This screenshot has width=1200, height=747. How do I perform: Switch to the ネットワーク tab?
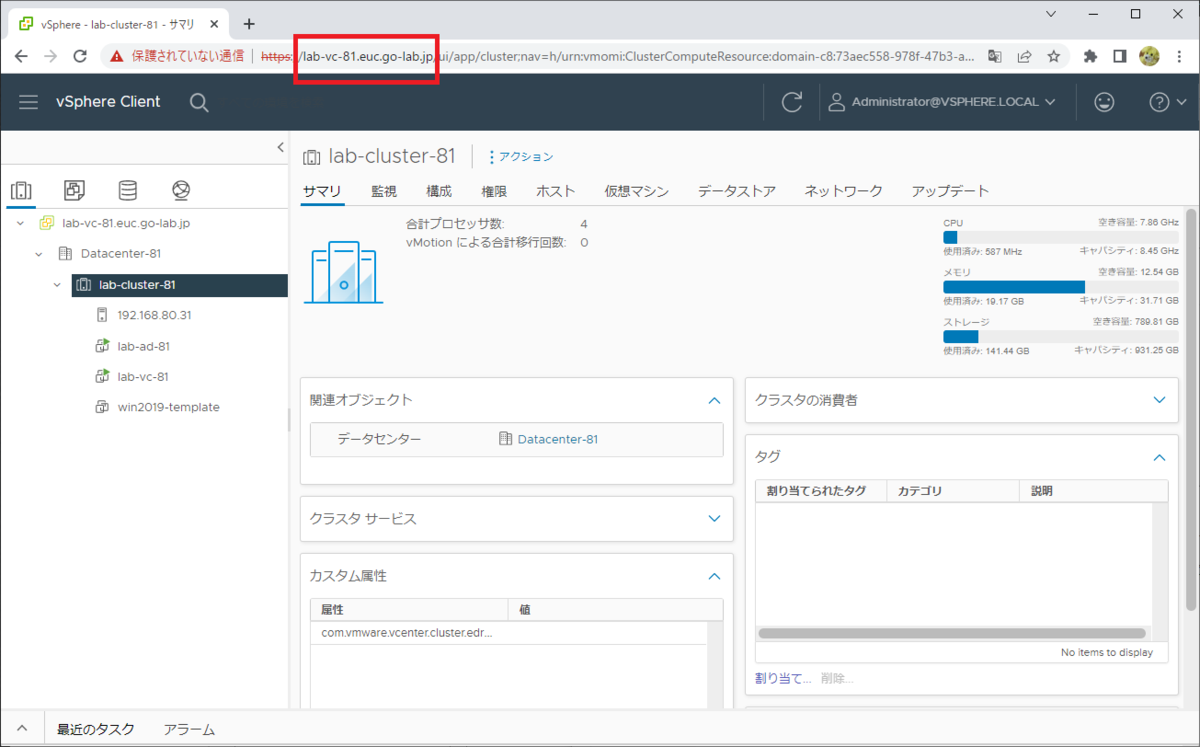[x=844, y=191]
